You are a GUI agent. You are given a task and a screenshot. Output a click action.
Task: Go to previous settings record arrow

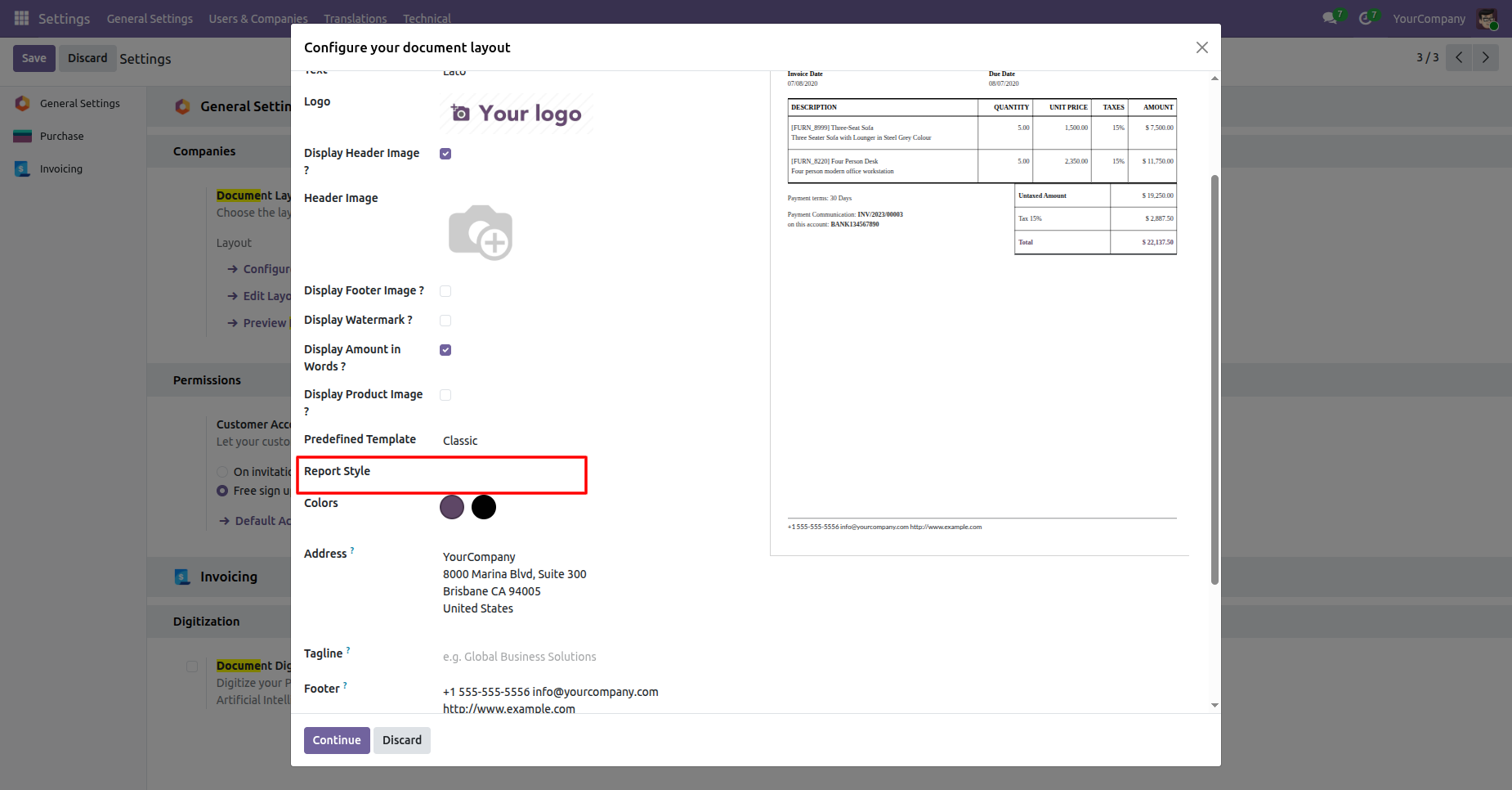1459,57
